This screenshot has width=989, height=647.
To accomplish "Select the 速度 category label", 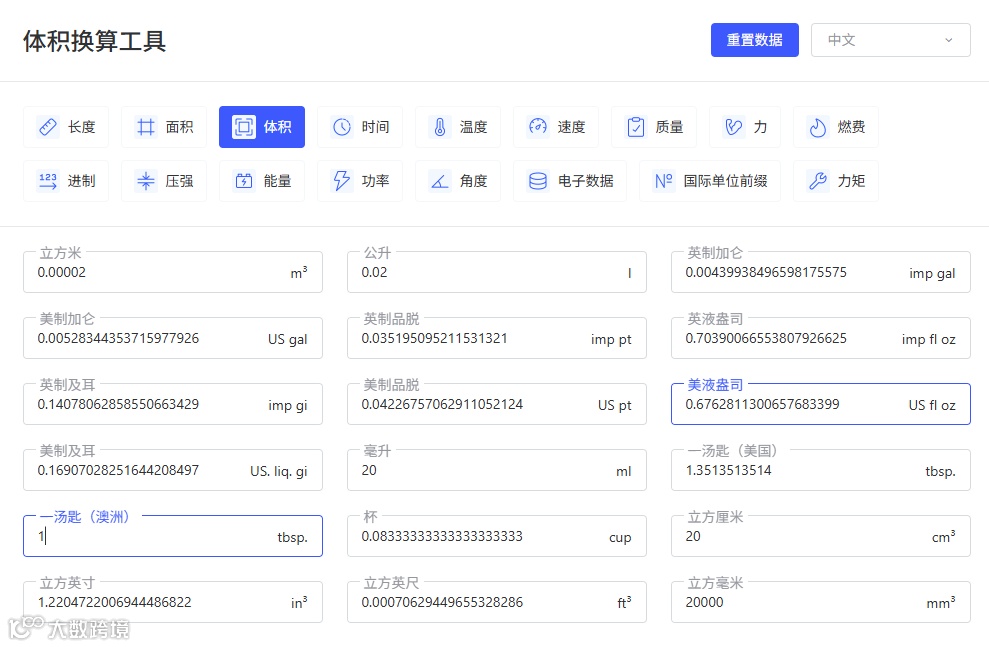I will pos(571,127).
